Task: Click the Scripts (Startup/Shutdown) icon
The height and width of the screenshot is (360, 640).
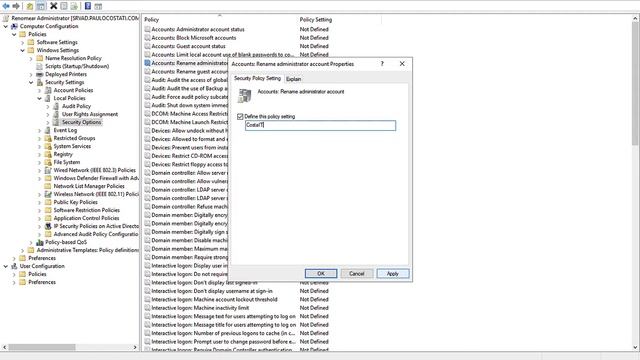Action: pos(40,66)
